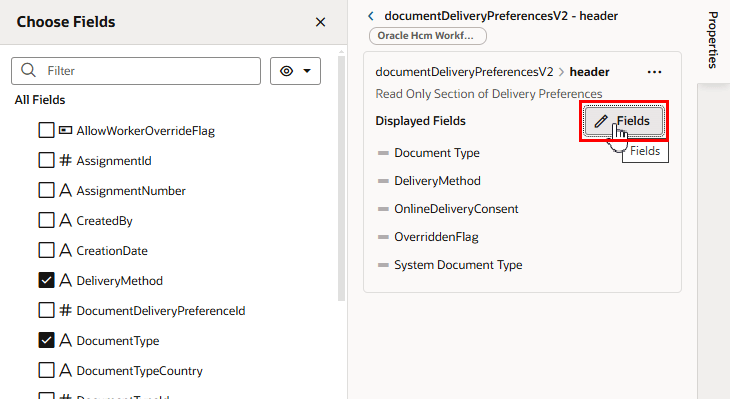Click the text type icon beside AssignmentNumber
730x399 pixels.
66,190
